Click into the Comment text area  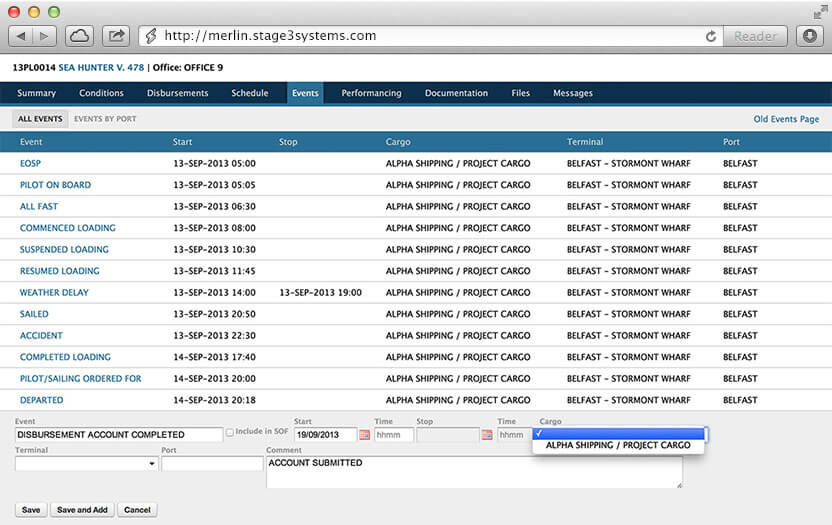pyautogui.click(x=474, y=472)
